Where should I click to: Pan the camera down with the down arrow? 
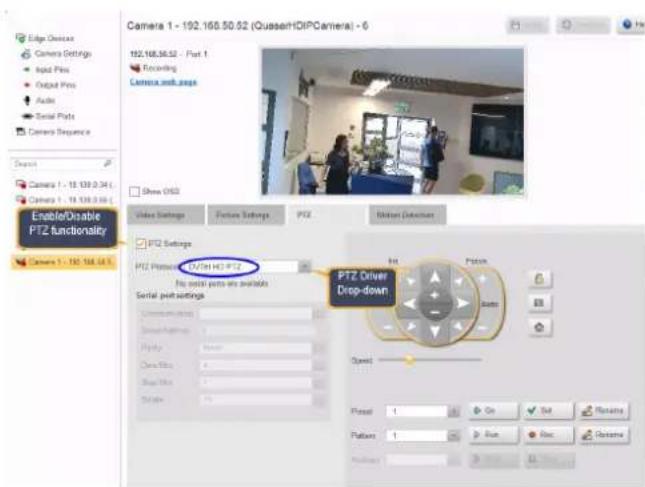click(435, 330)
